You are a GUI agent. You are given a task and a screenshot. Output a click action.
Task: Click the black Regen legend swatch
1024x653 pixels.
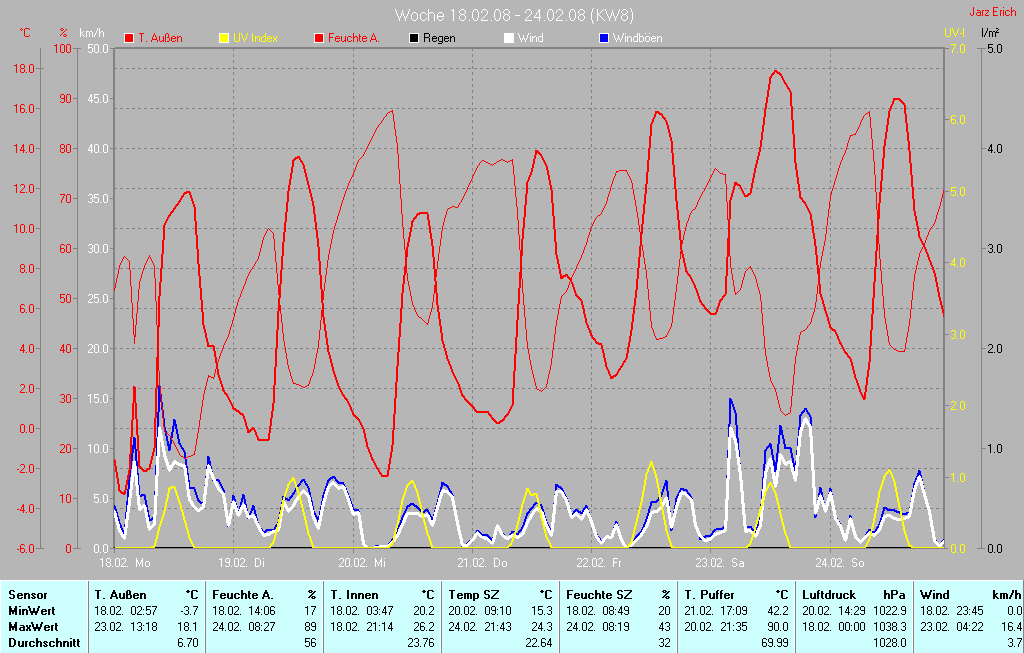pyautogui.click(x=414, y=39)
